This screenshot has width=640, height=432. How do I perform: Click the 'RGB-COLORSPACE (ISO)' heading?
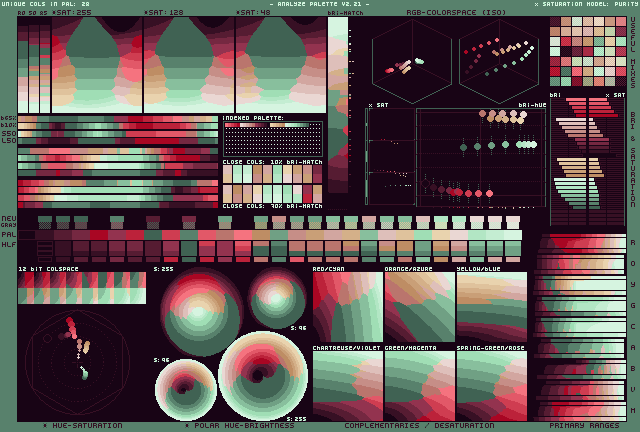tap(456, 13)
